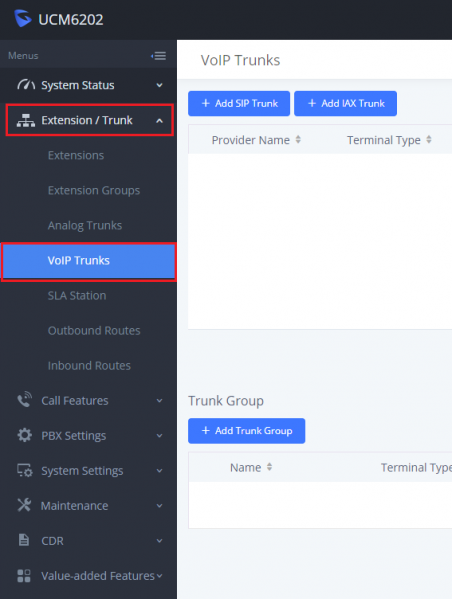Click the System Settings monitor icon
The width and height of the screenshot is (452, 599).
25,470
